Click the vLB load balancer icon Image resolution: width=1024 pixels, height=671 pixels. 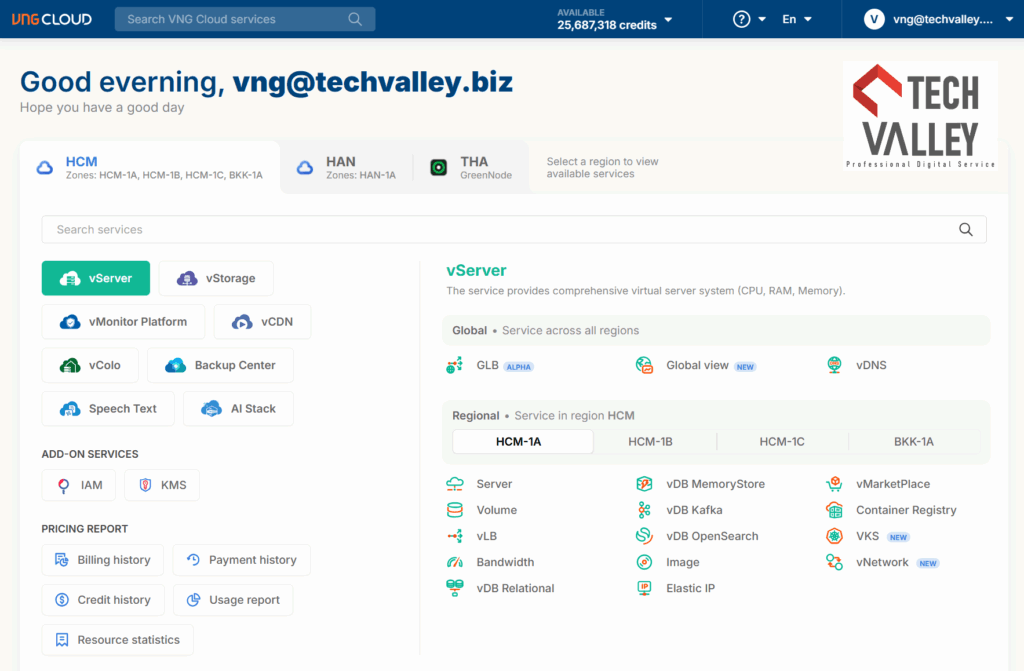pyautogui.click(x=455, y=536)
